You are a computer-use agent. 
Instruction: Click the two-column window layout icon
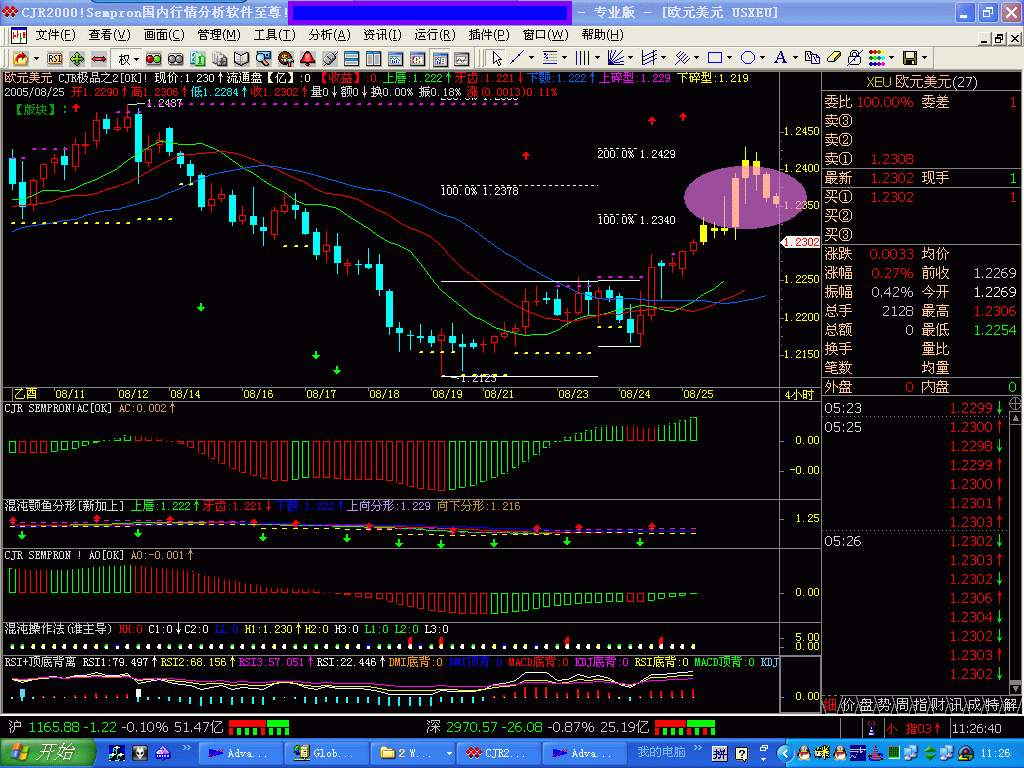pos(374,59)
